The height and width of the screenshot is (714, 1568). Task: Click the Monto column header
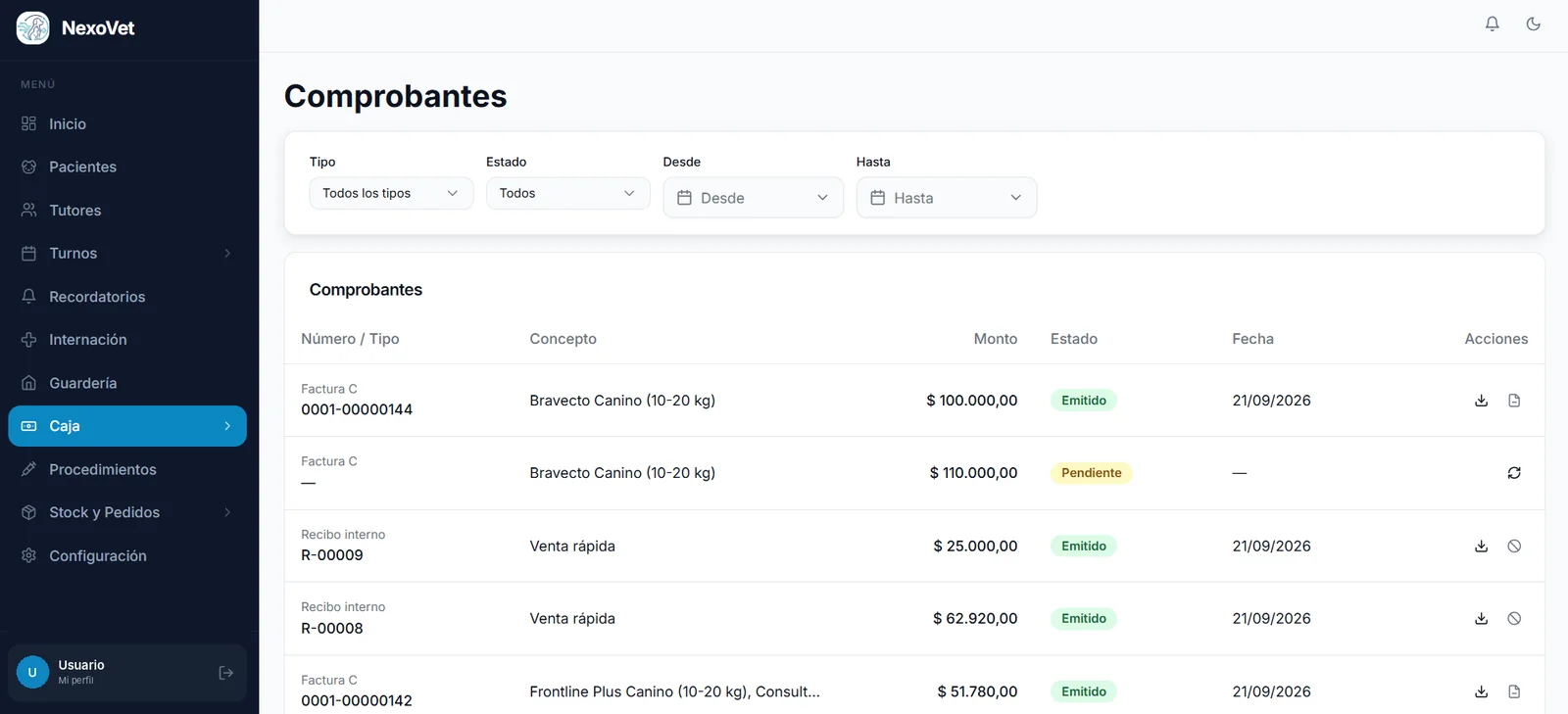995,339
